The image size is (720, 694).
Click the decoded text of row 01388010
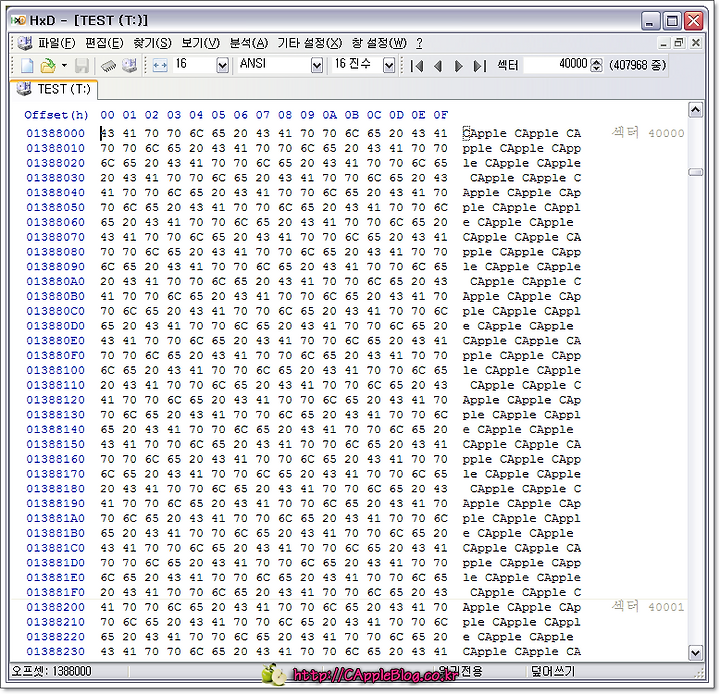tap(522, 148)
